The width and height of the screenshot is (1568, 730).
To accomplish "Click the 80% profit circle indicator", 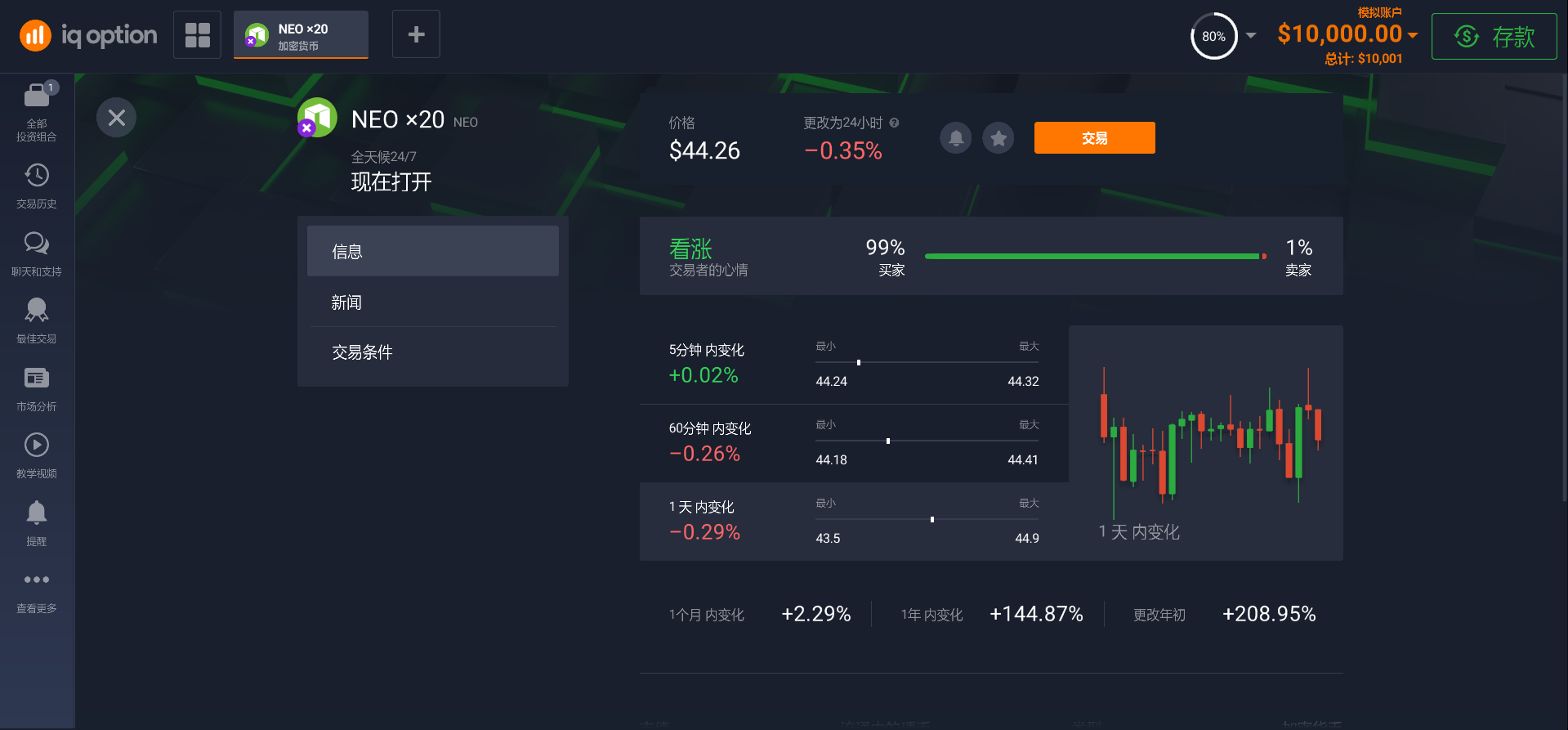I will (1213, 36).
